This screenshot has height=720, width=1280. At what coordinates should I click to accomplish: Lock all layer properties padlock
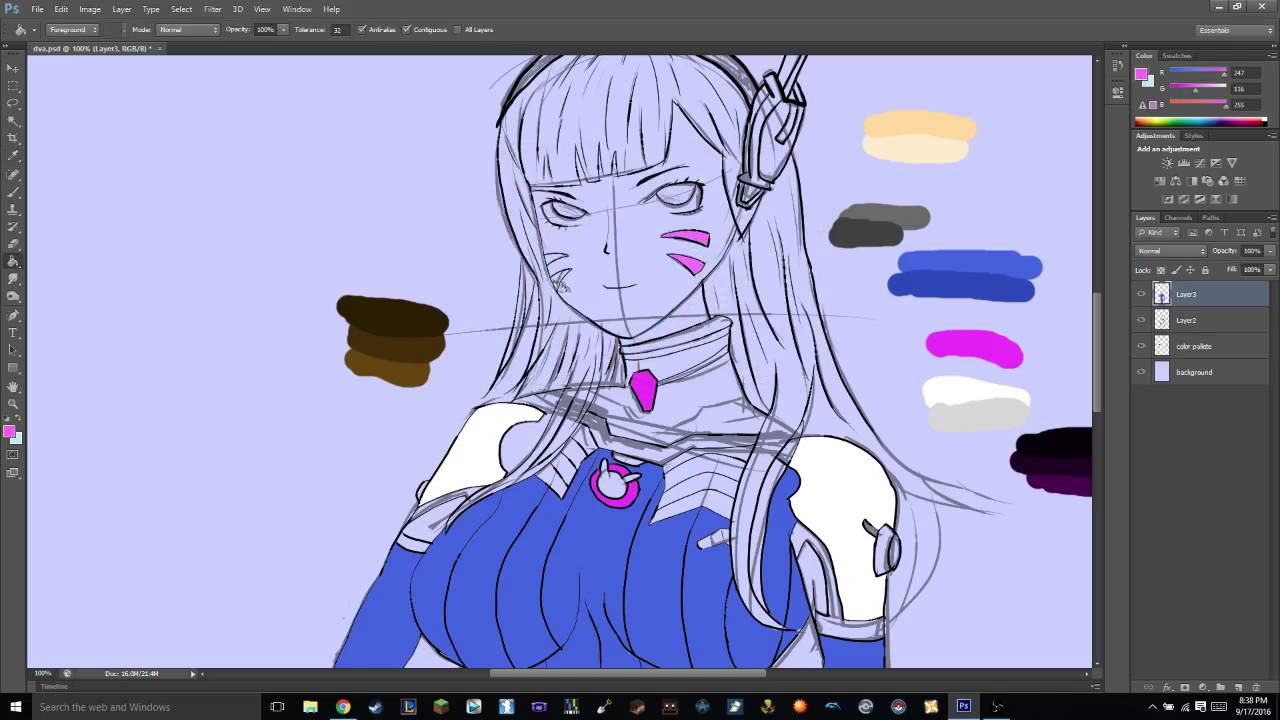point(1205,270)
